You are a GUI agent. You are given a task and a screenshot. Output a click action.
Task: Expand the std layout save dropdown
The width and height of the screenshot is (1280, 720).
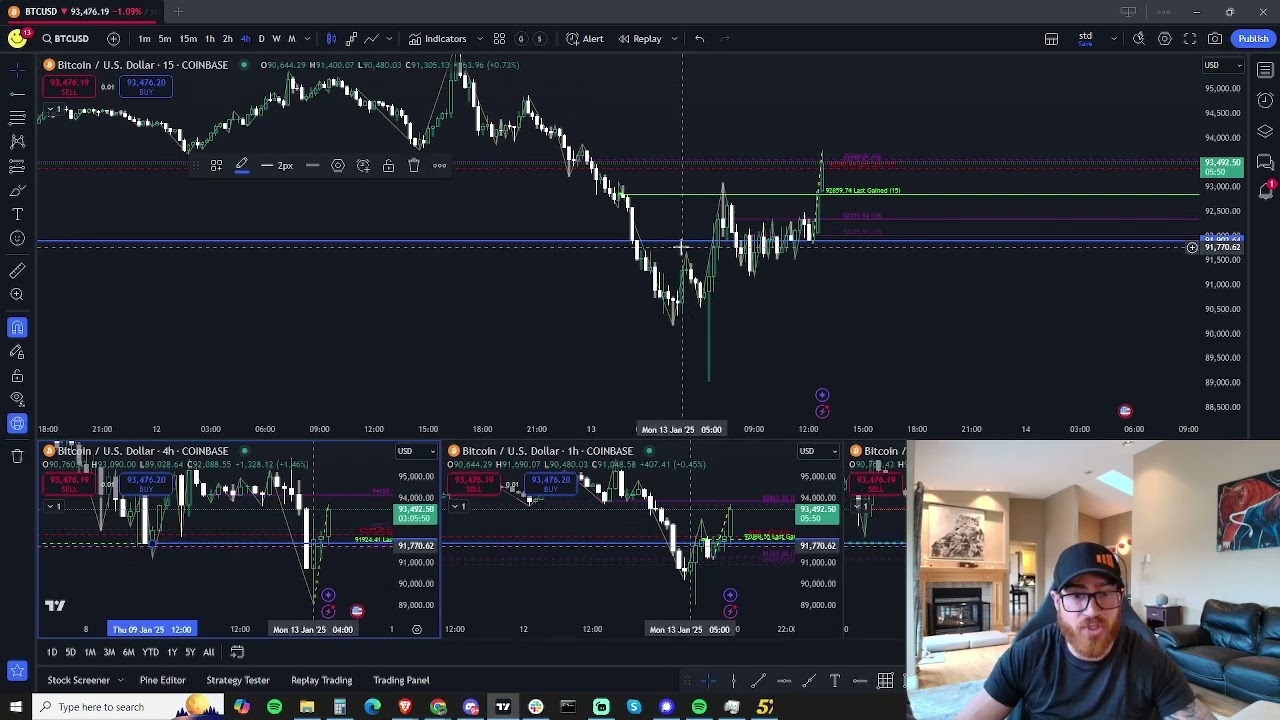pos(1113,39)
